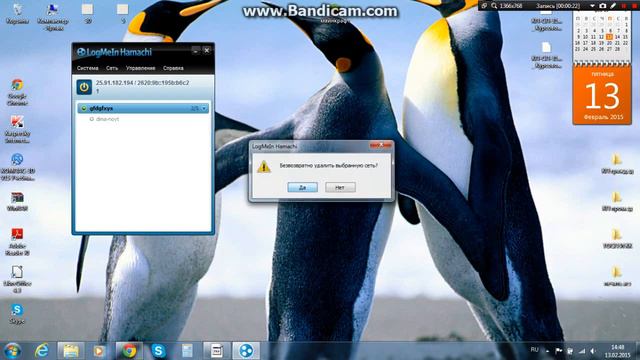Pause the Bandicam recording
This screenshot has width=640, height=360.
click(x=624, y=6)
